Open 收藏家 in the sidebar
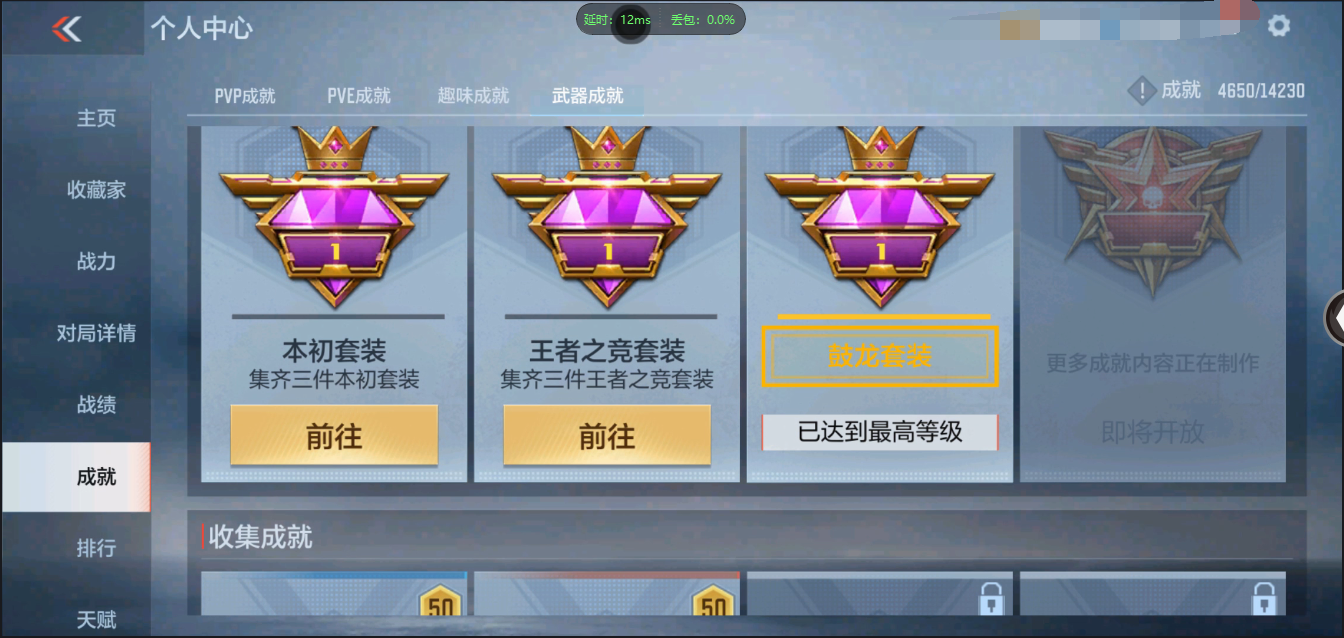The width and height of the screenshot is (1344, 638). pos(96,190)
